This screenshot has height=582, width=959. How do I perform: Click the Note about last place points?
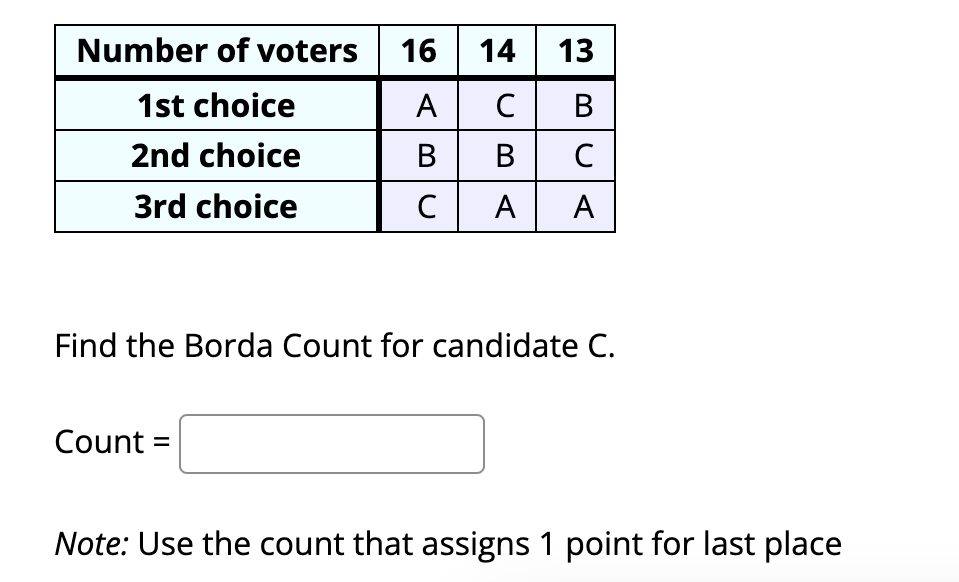tap(450, 543)
